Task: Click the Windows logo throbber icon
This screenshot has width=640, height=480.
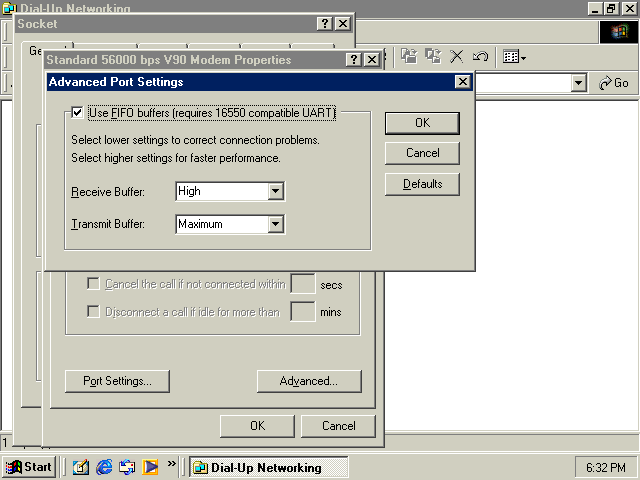Action: 619,32
